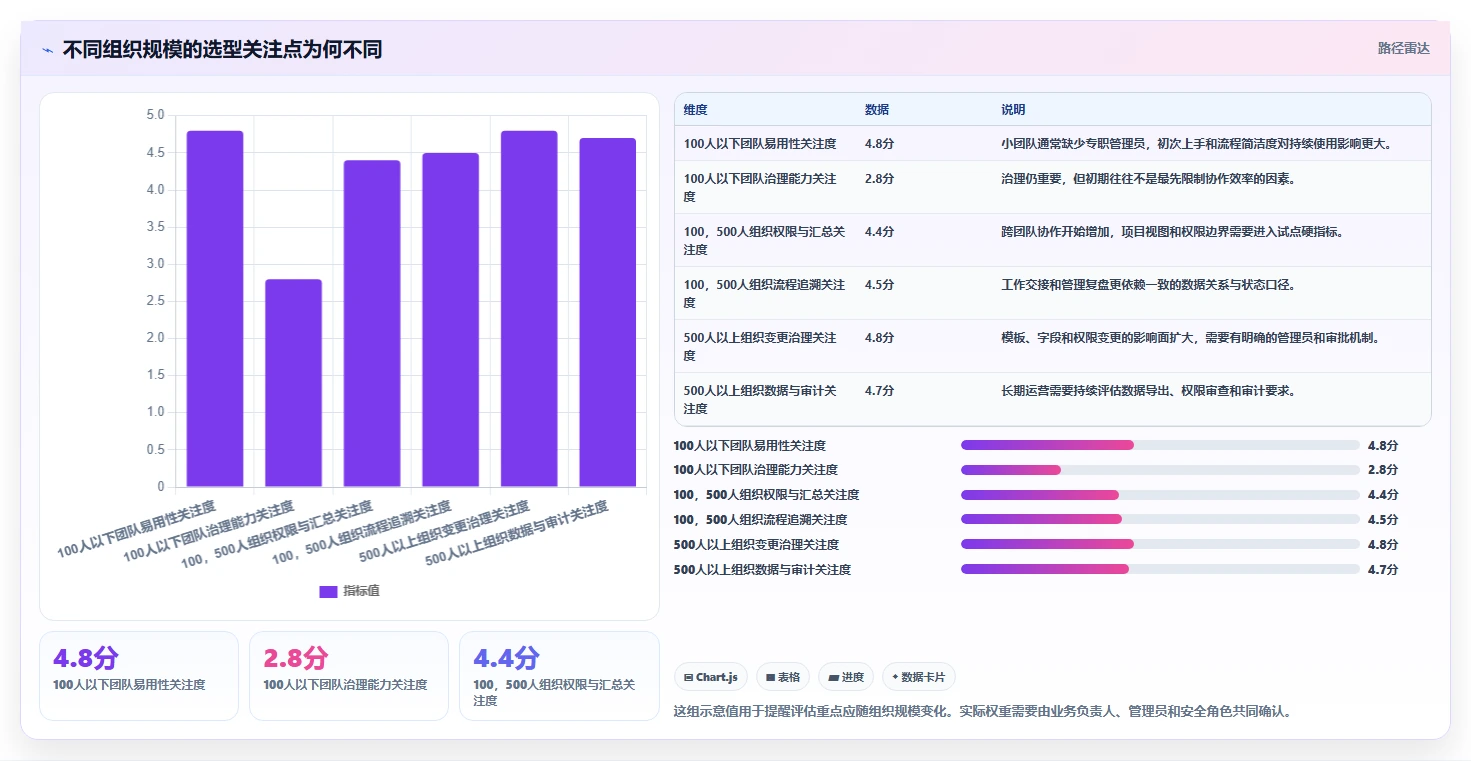Click the progress bar for 100，500人组织权限与汇总关注度
1471x761 pixels.
click(1160, 495)
